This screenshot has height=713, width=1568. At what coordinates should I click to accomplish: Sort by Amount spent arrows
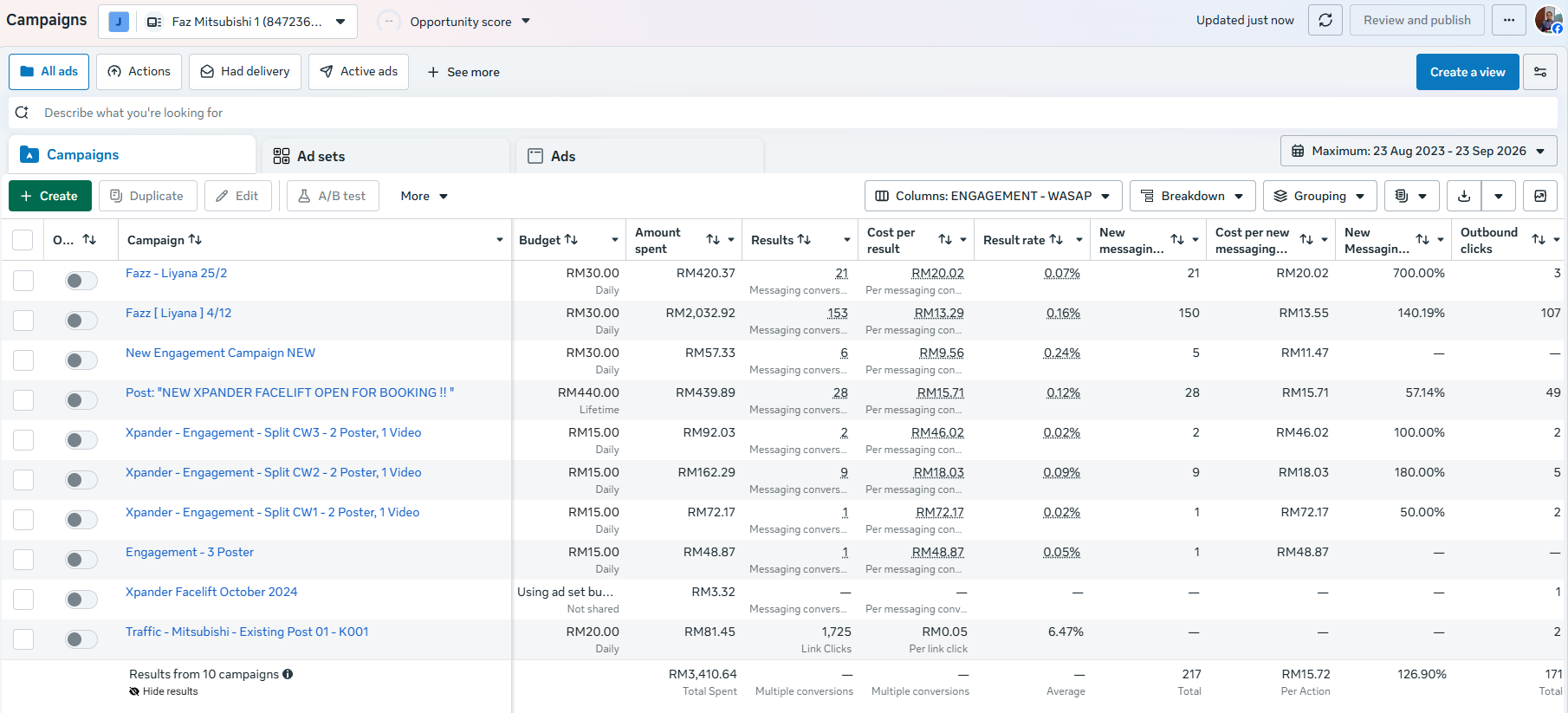[x=713, y=240]
